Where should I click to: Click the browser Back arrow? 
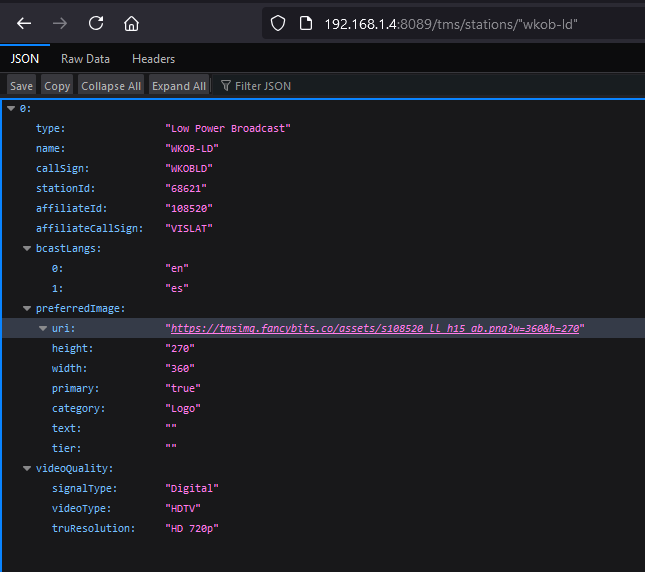(x=24, y=23)
